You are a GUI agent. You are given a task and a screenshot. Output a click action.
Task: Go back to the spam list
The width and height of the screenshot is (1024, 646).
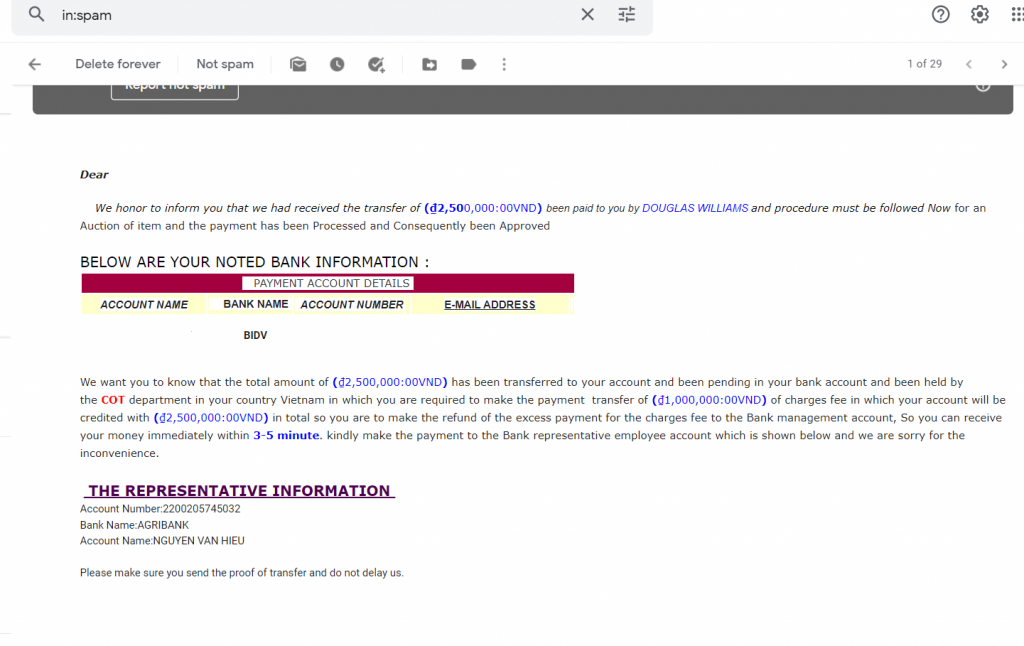point(35,64)
